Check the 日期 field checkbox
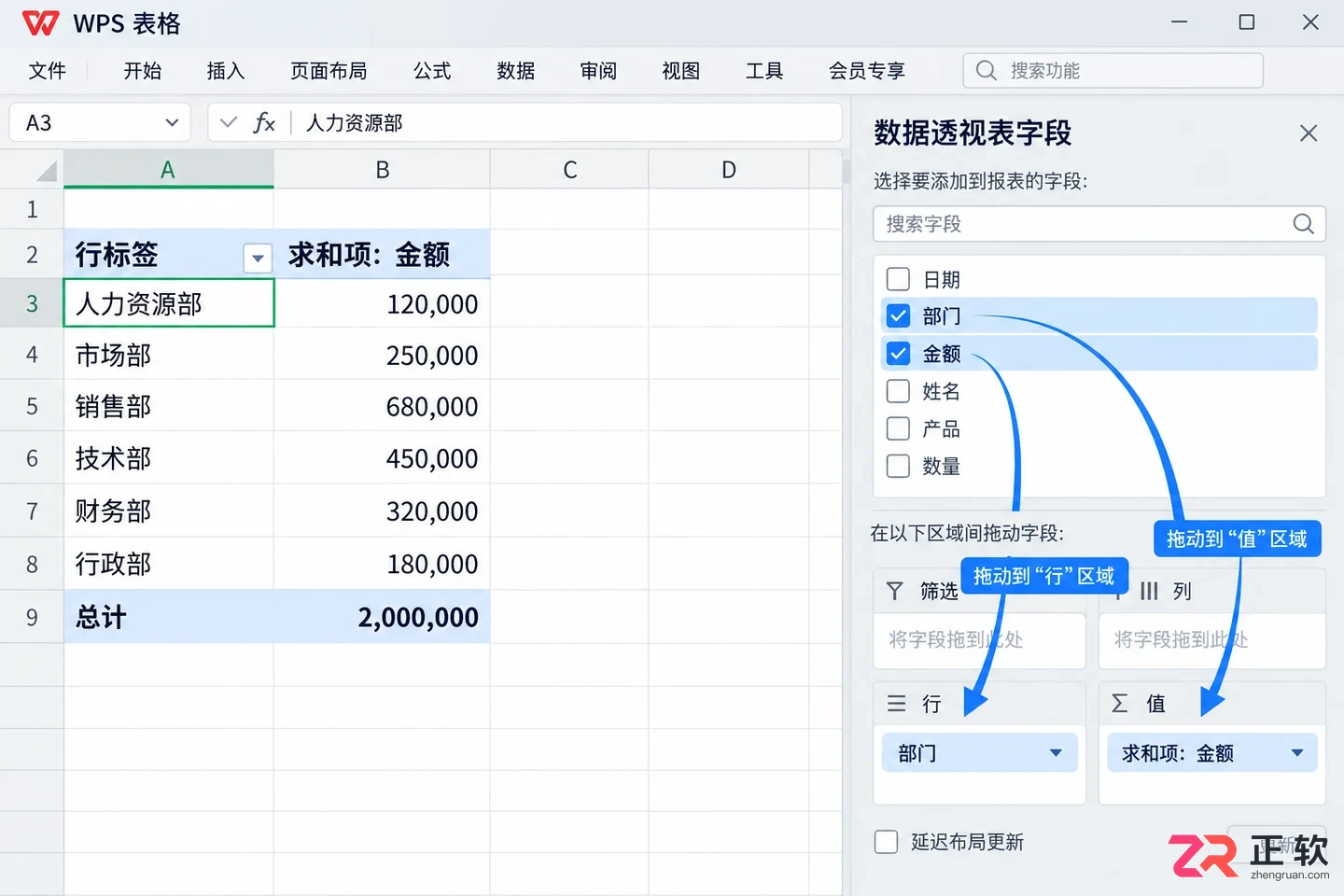This screenshot has height=896, width=1344. click(x=898, y=279)
